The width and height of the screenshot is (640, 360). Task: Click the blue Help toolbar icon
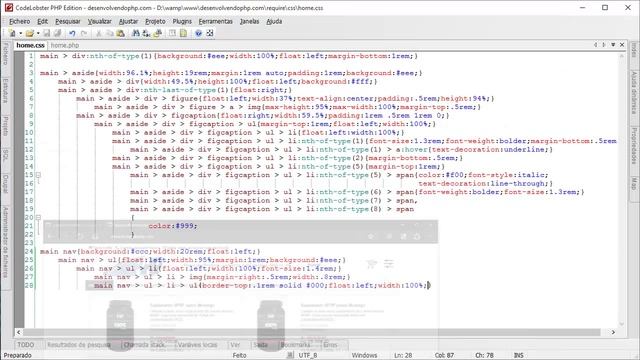(198, 33)
